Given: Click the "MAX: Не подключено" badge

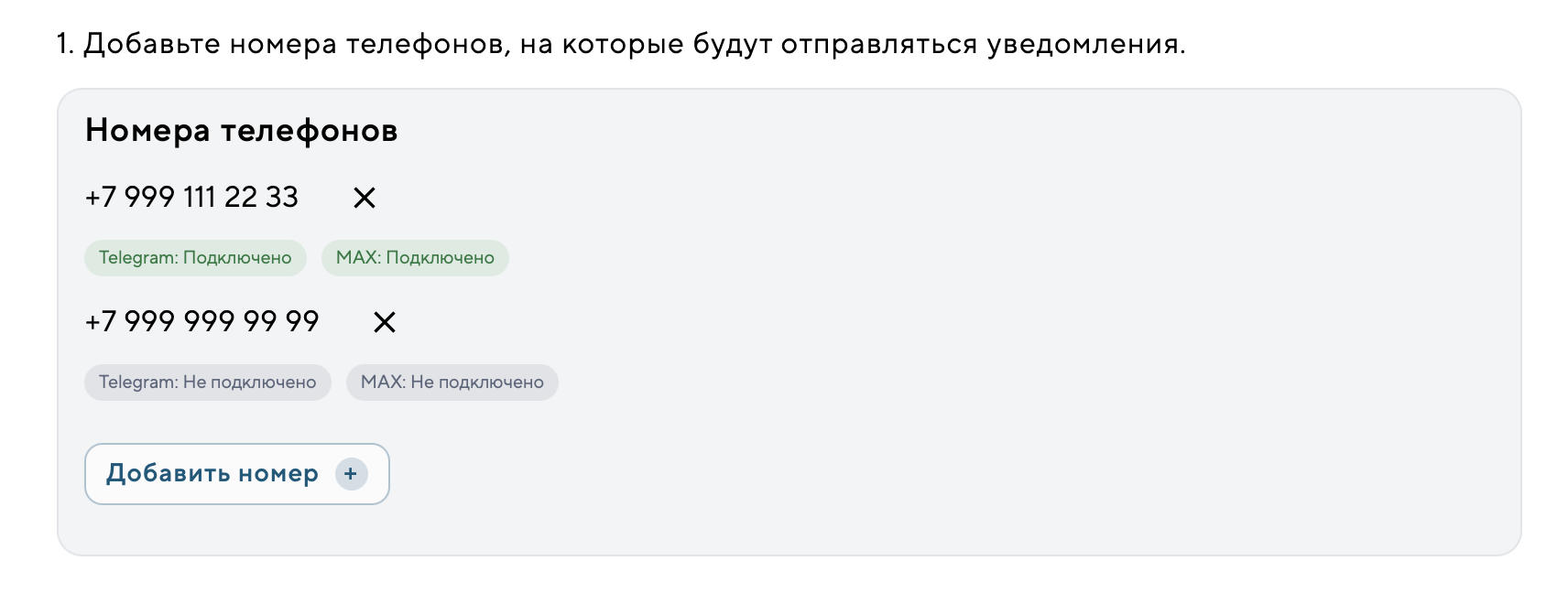Looking at the screenshot, I should click(x=452, y=383).
